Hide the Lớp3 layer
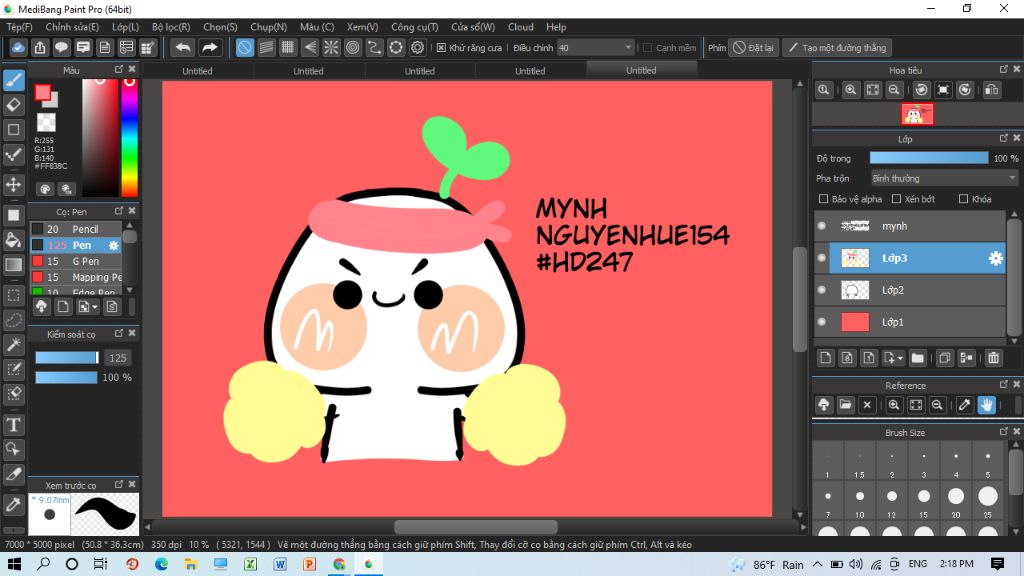This screenshot has height=576, width=1024. click(x=822, y=258)
